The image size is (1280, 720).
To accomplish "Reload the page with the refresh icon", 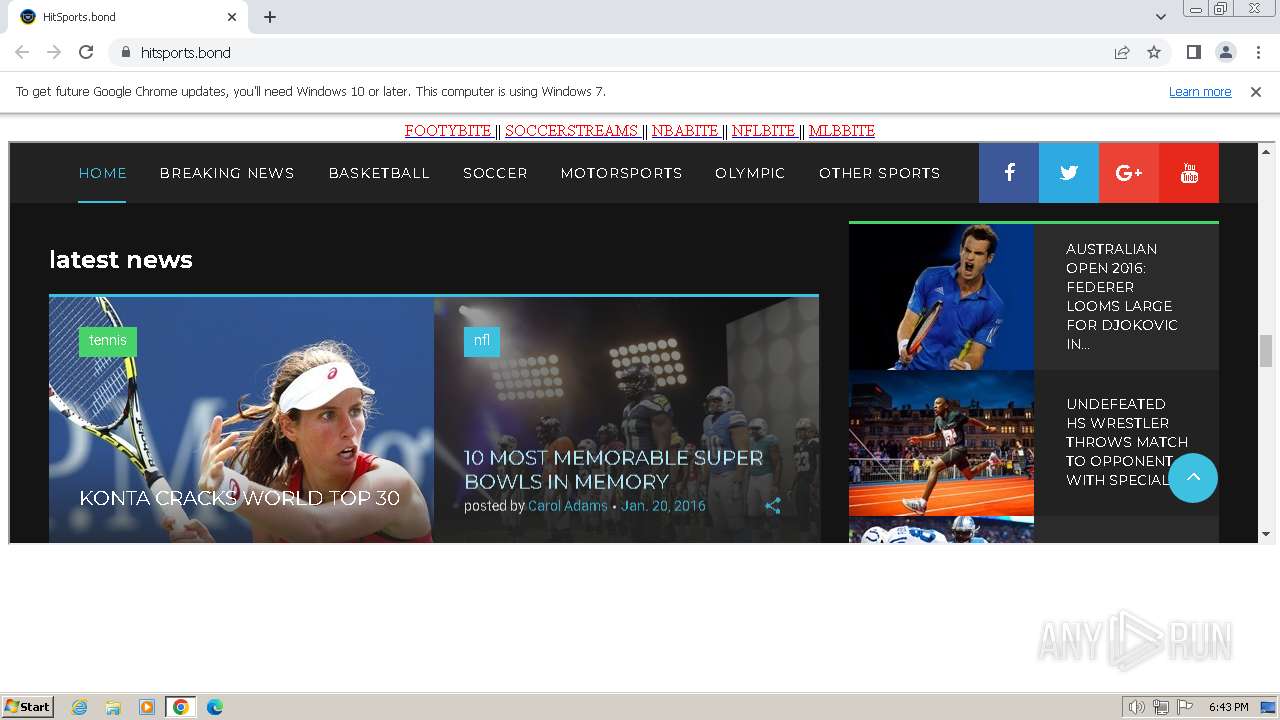I will pyautogui.click(x=86, y=52).
